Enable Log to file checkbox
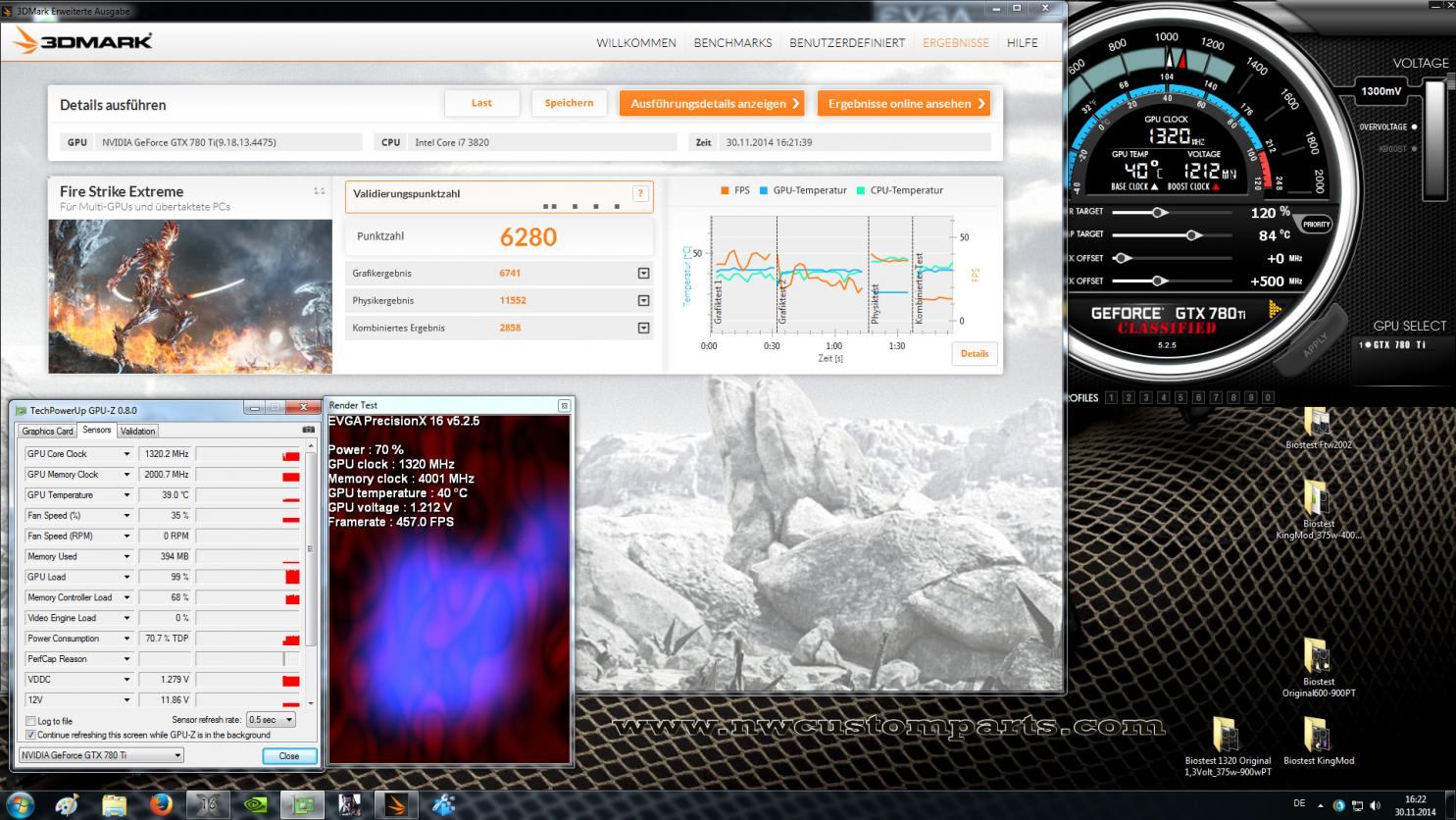Screen dimensions: 1456x820 click(x=31, y=721)
